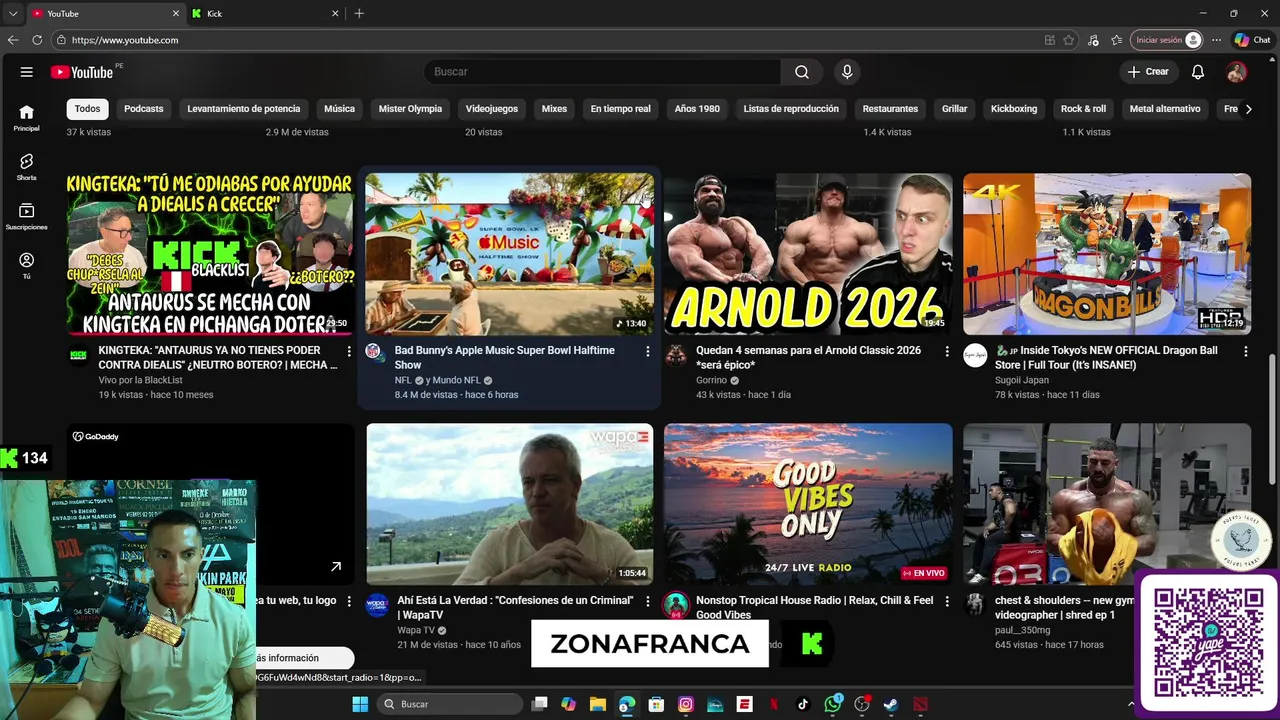Open options menu for the WapaTV video
Image resolution: width=1280 pixels, height=720 pixels.
coord(648,602)
